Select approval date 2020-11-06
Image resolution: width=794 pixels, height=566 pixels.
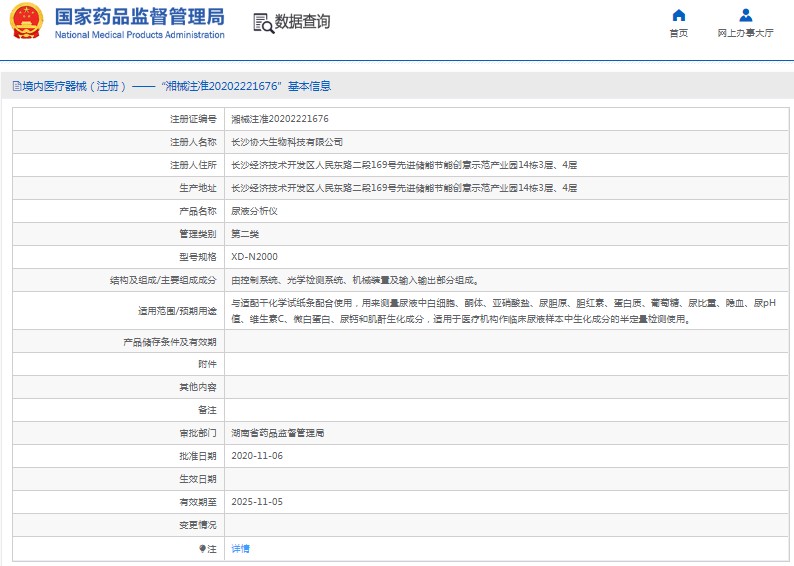[257, 456]
